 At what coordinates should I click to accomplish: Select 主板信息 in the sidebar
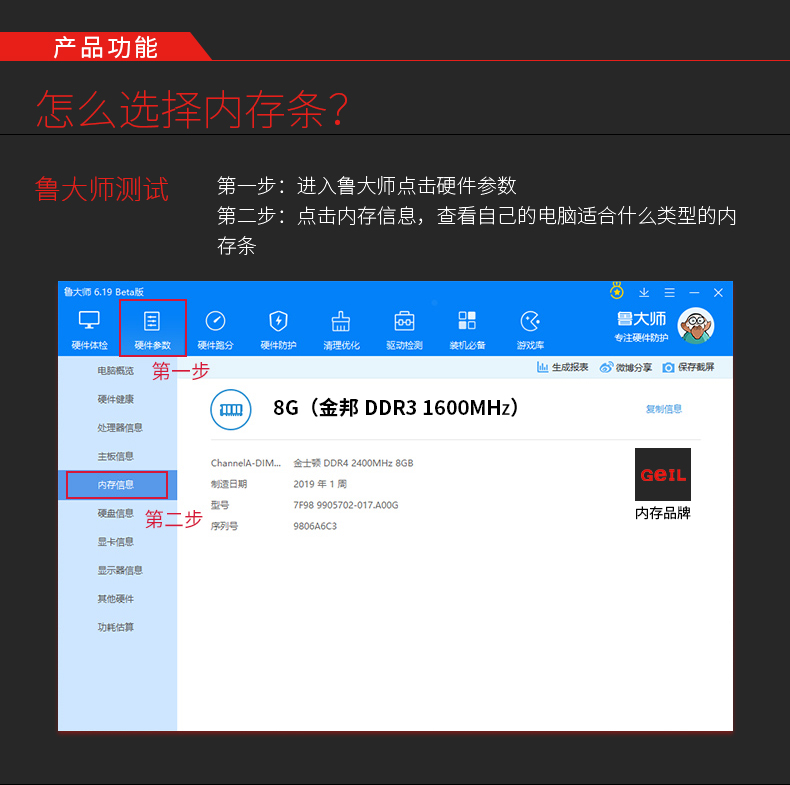point(115,456)
